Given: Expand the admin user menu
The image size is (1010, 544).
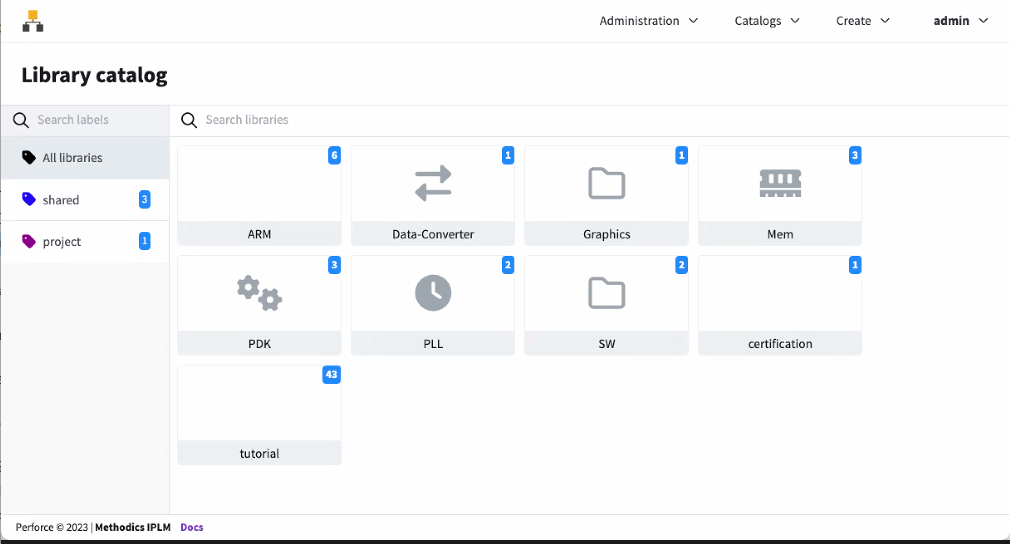Looking at the screenshot, I should (960, 21).
